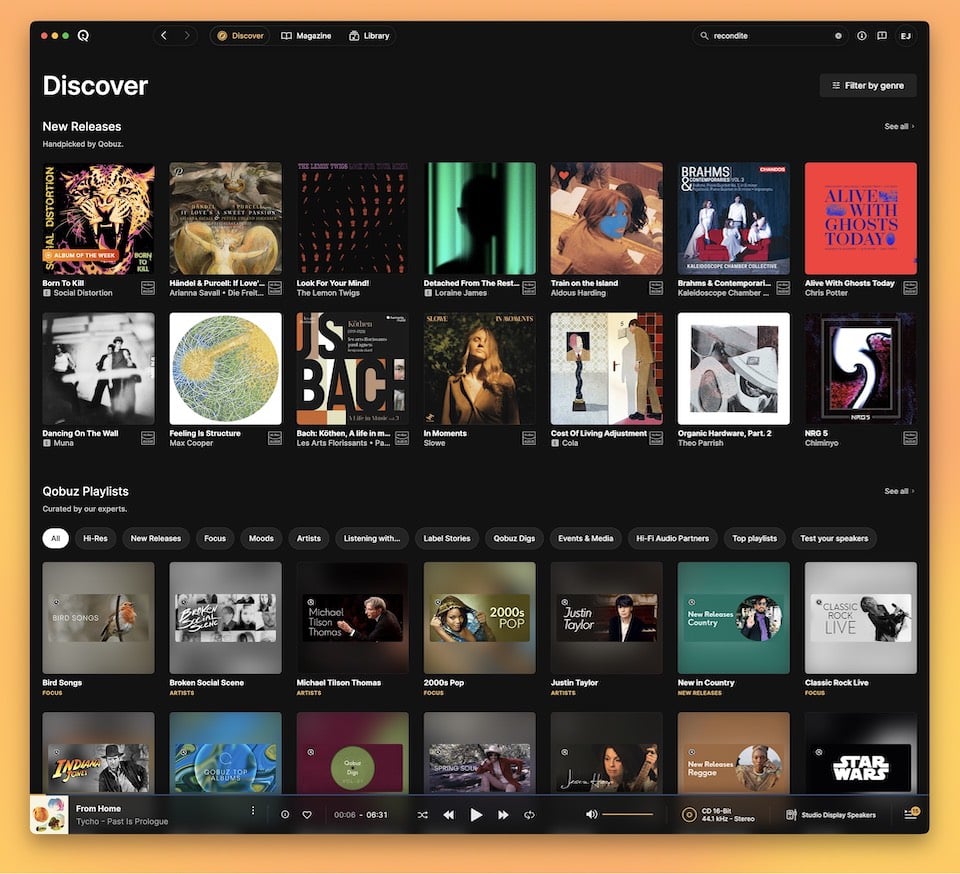The width and height of the screenshot is (960, 874).
Task: Skip to the previous track
Action: [x=448, y=815]
